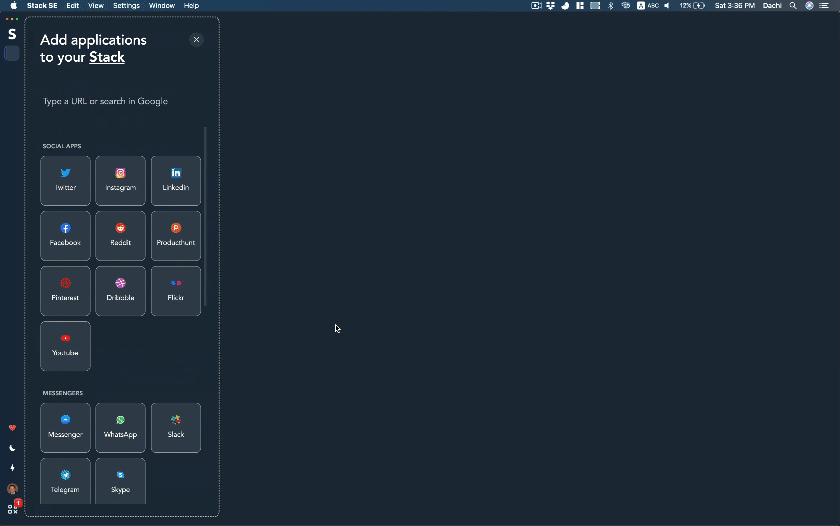Click the app list scrollbar

tap(205, 216)
